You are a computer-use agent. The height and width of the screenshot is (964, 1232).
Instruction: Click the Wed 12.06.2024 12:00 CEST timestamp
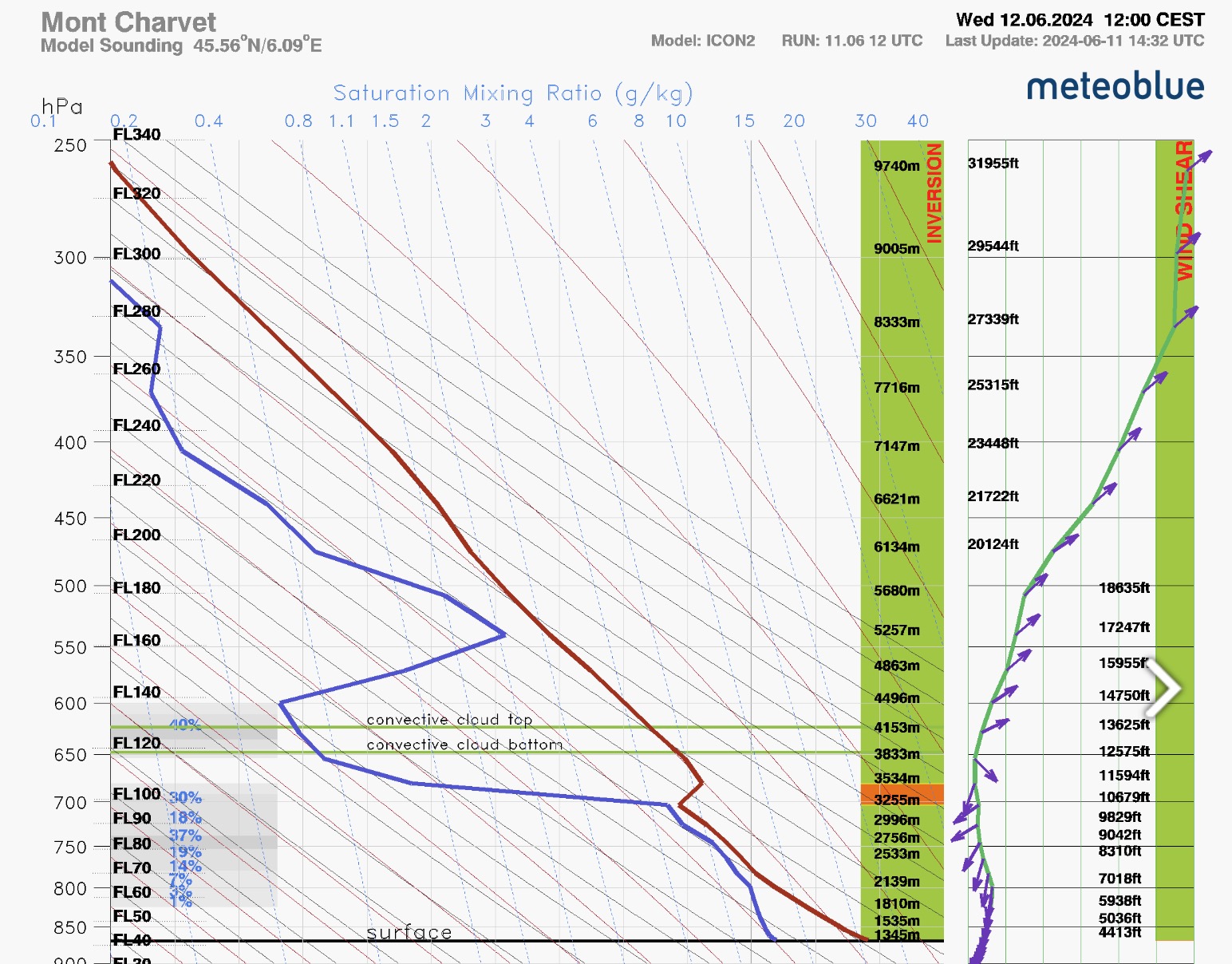click(1080, 20)
